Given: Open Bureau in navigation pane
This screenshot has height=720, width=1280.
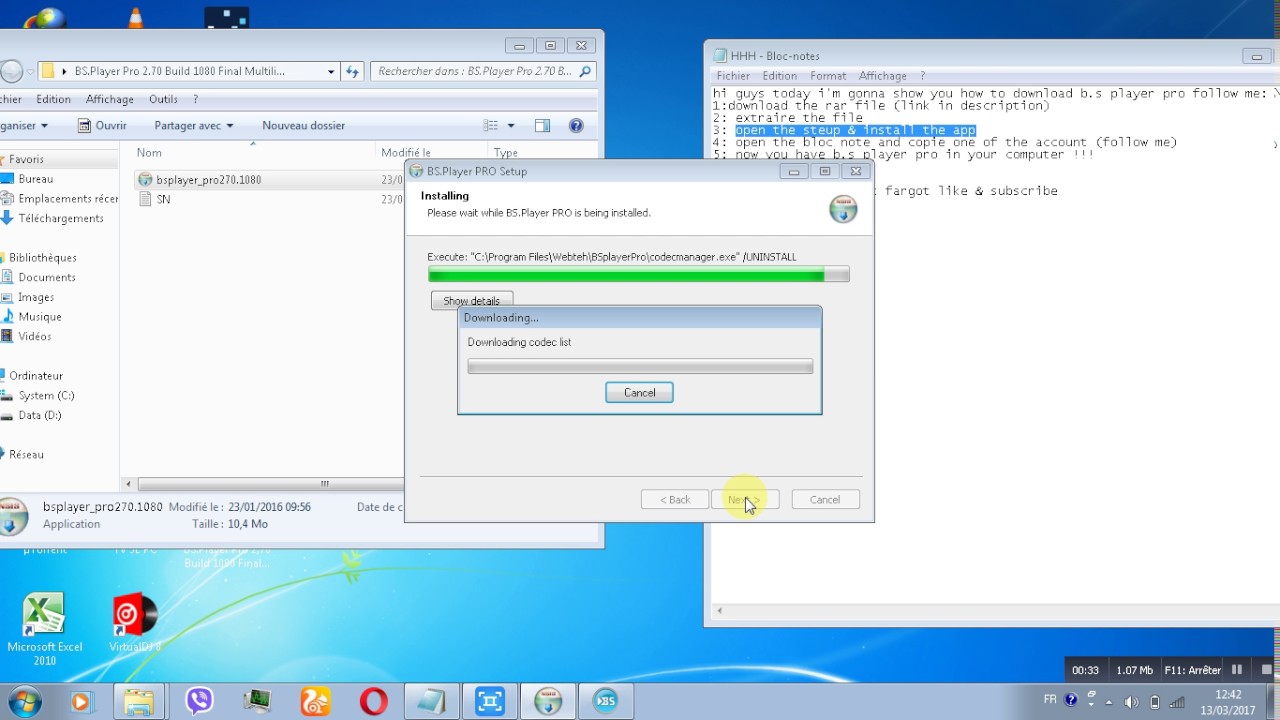Looking at the screenshot, I should click(x=35, y=179).
